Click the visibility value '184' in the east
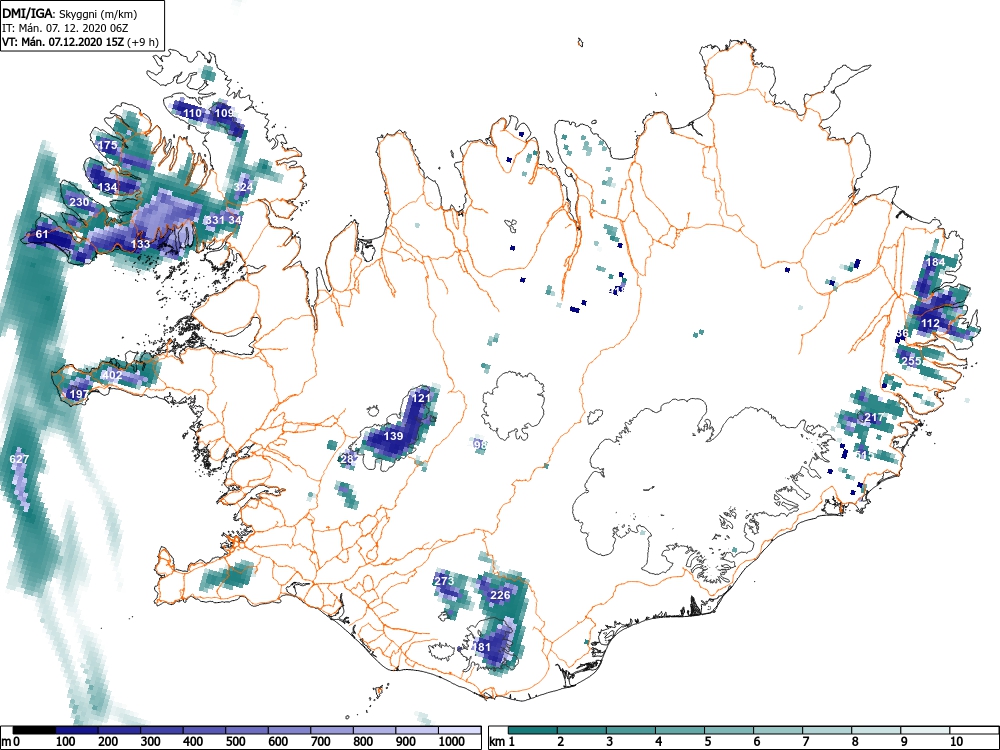The image size is (1000, 750). coord(935,262)
